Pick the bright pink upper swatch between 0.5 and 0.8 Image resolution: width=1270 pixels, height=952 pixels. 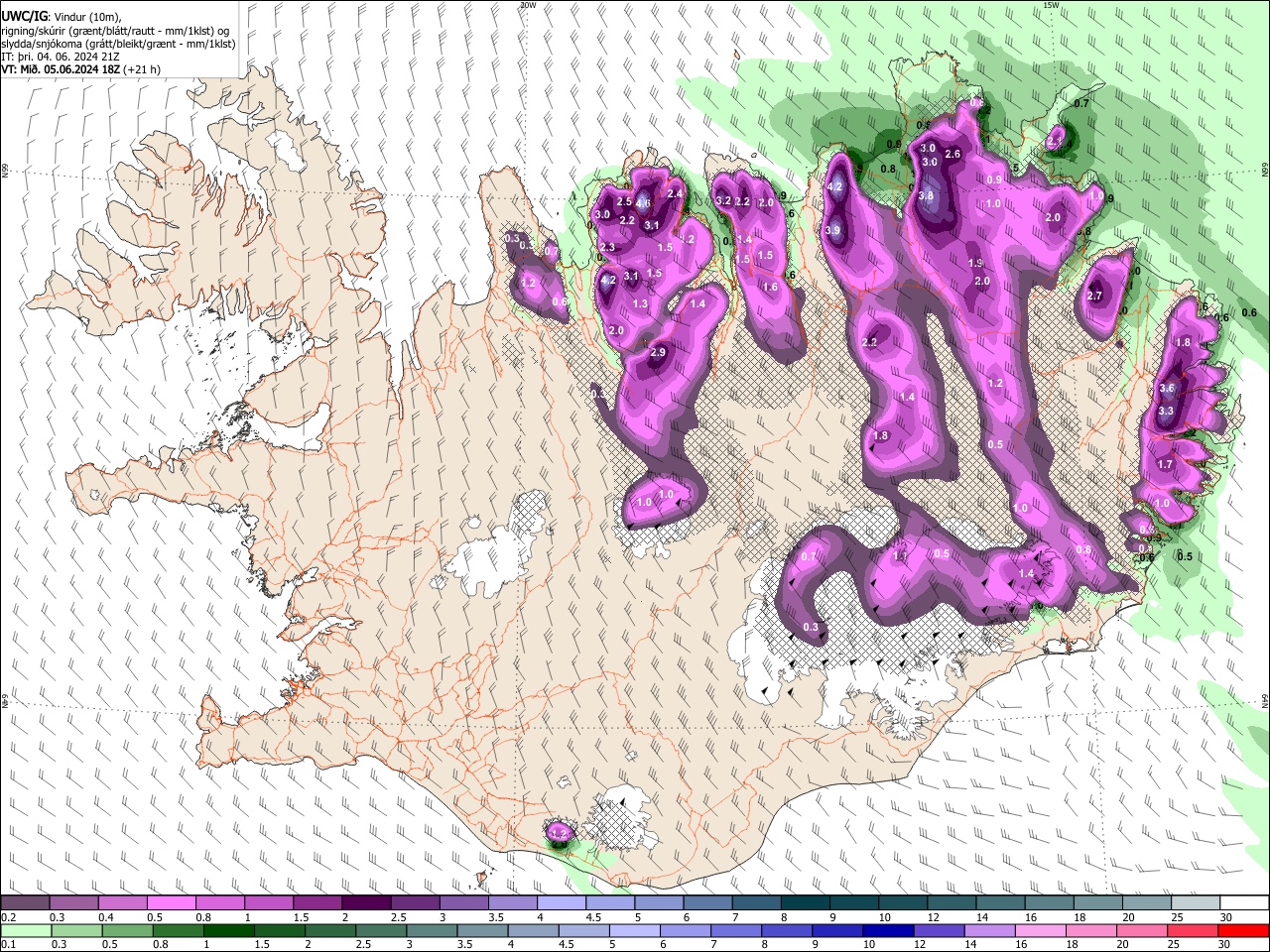tap(171, 903)
